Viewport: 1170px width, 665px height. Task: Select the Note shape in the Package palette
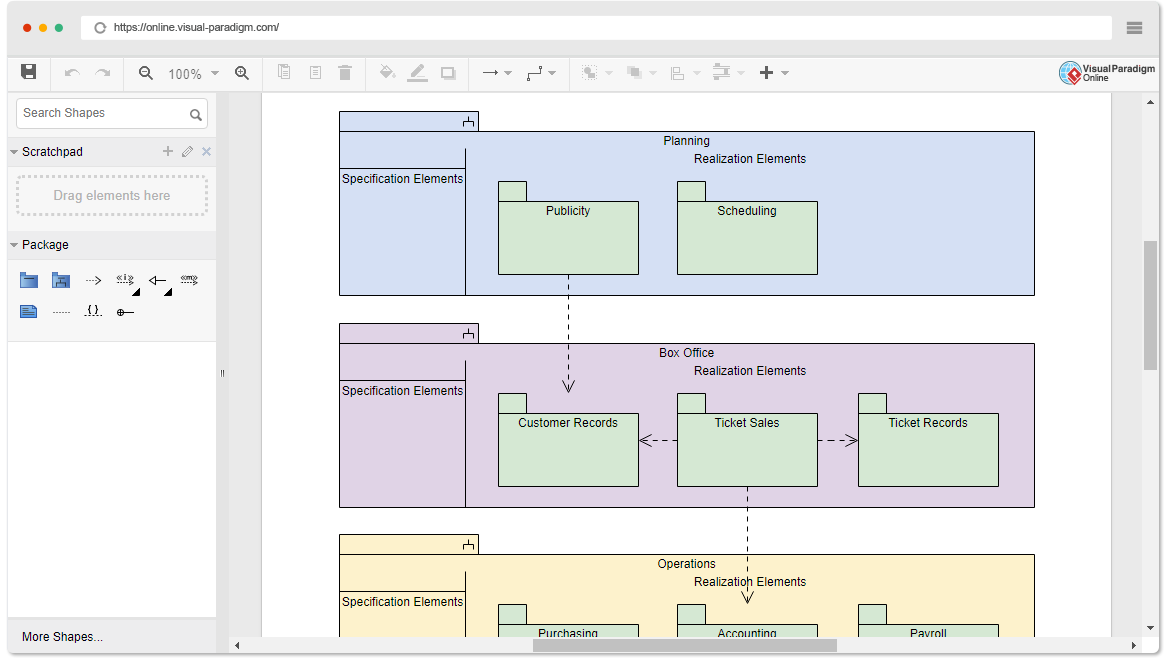(x=28, y=311)
